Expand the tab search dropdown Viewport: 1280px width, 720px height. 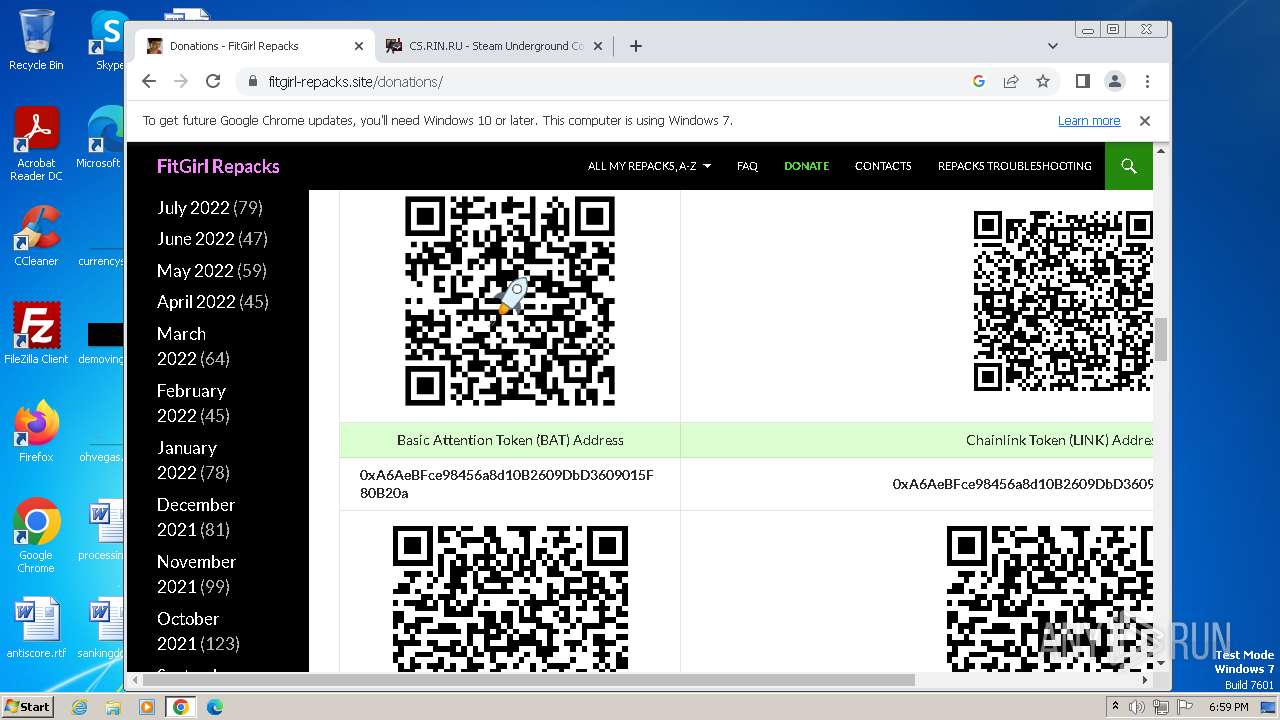click(x=1052, y=46)
